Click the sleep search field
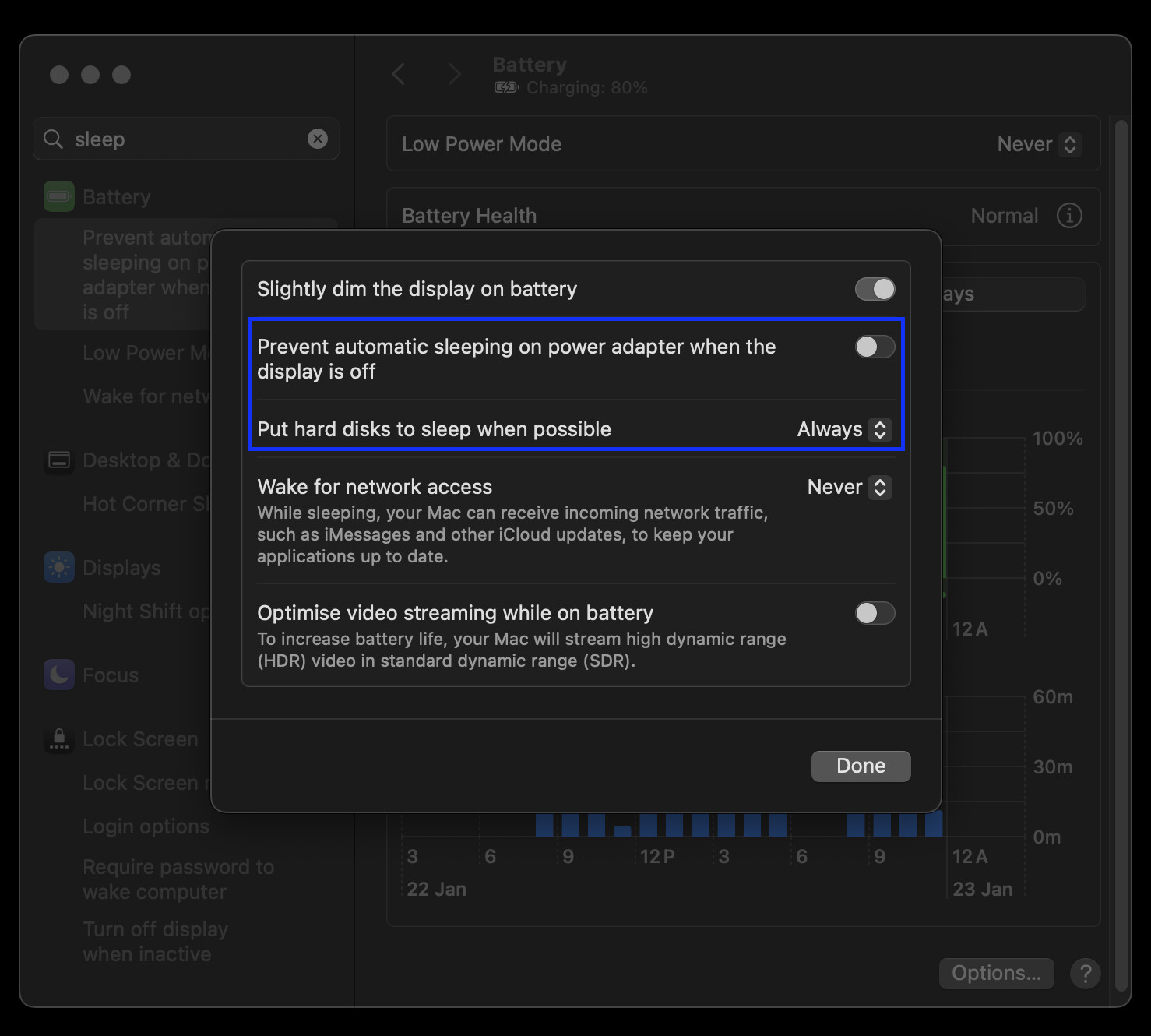Viewport: 1151px width, 1036px height. [x=187, y=139]
